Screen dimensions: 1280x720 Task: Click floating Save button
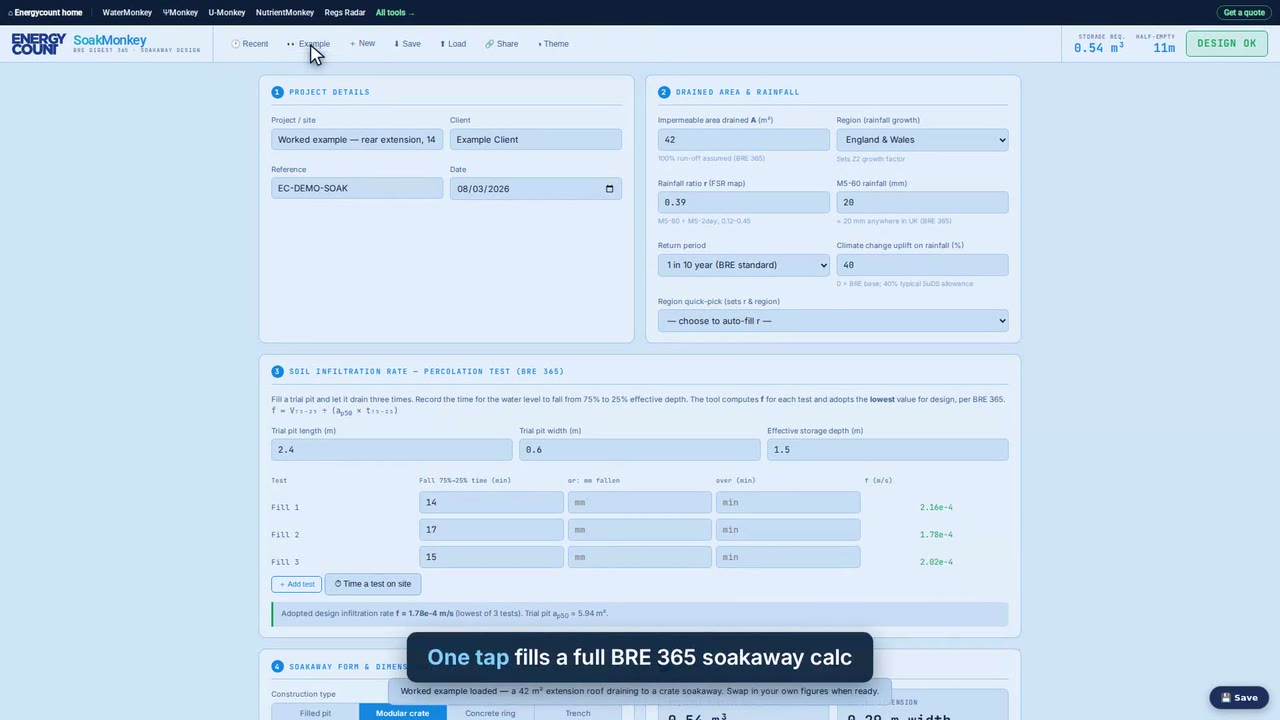click(1239, 698)
